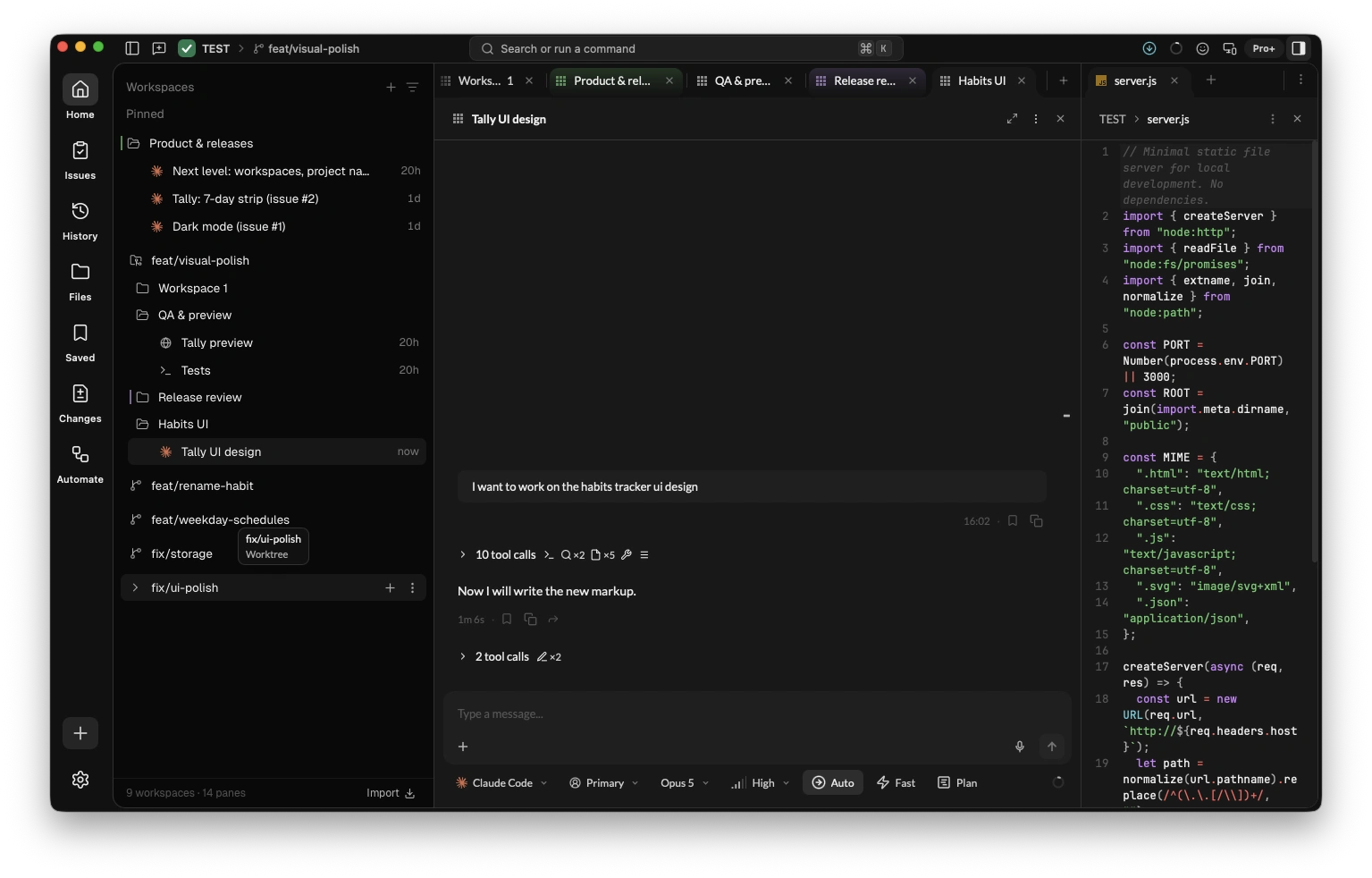Copy the user message sent at 16:02

tap(1037, 520)
